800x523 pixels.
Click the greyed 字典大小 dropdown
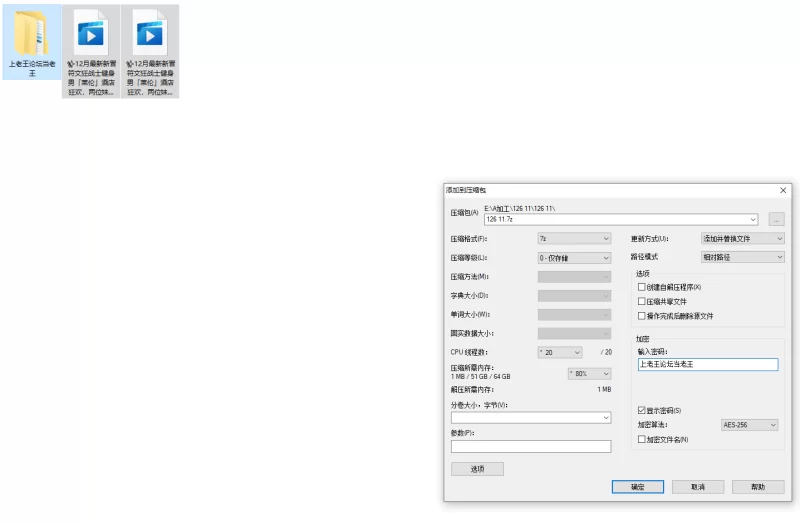click(x=574, y=296)
